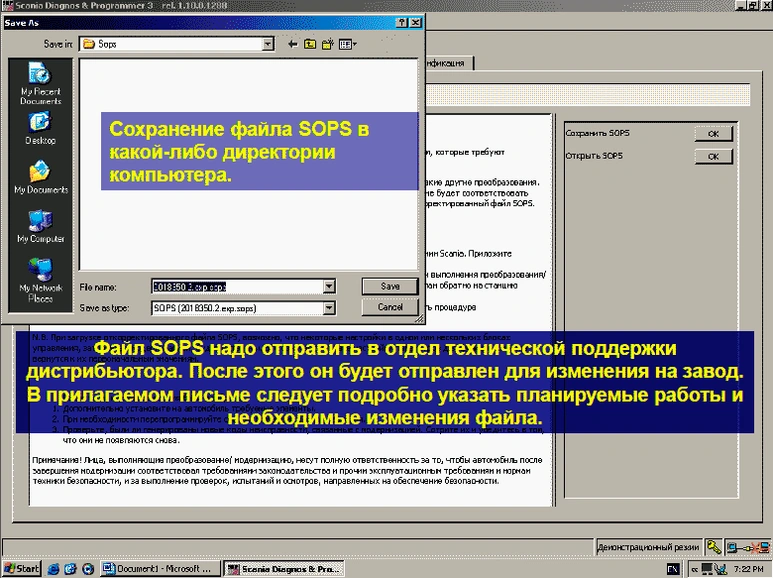
Task: Create a new folder in Sops
Action: [x=328, y=44]
